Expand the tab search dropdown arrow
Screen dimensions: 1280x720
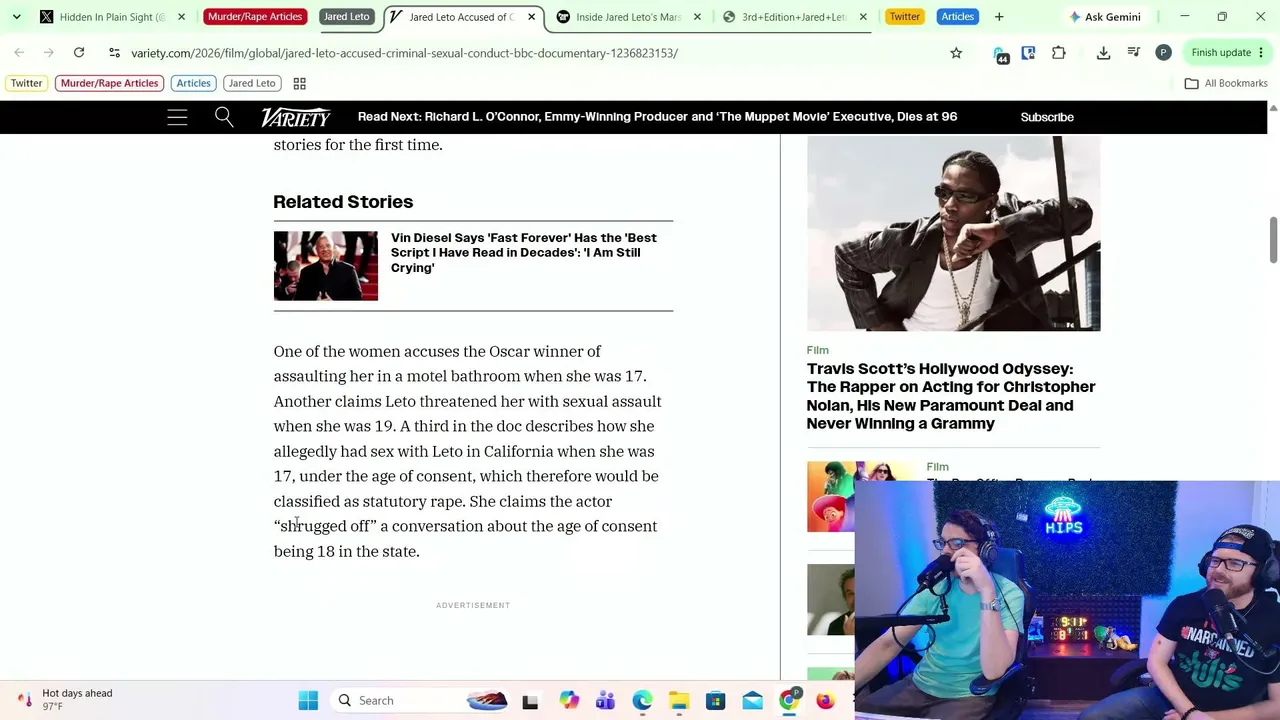17,17
